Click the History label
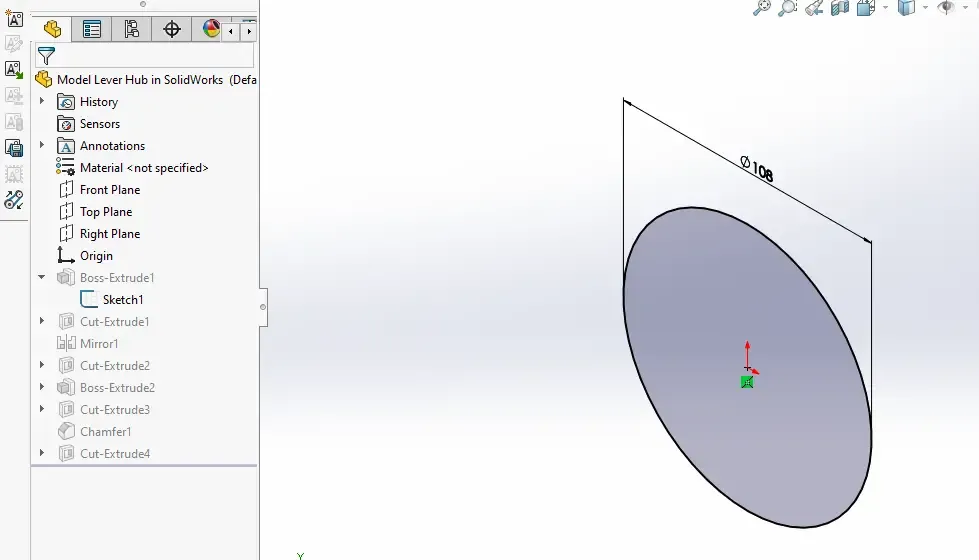 coord(99,102)
